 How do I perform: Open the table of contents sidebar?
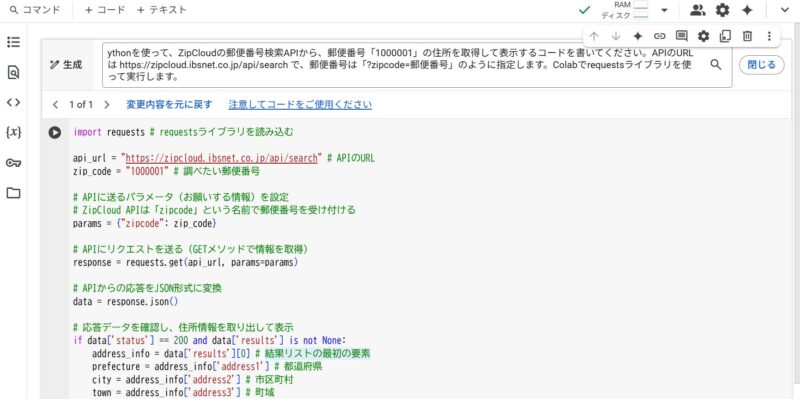[13, 42]
